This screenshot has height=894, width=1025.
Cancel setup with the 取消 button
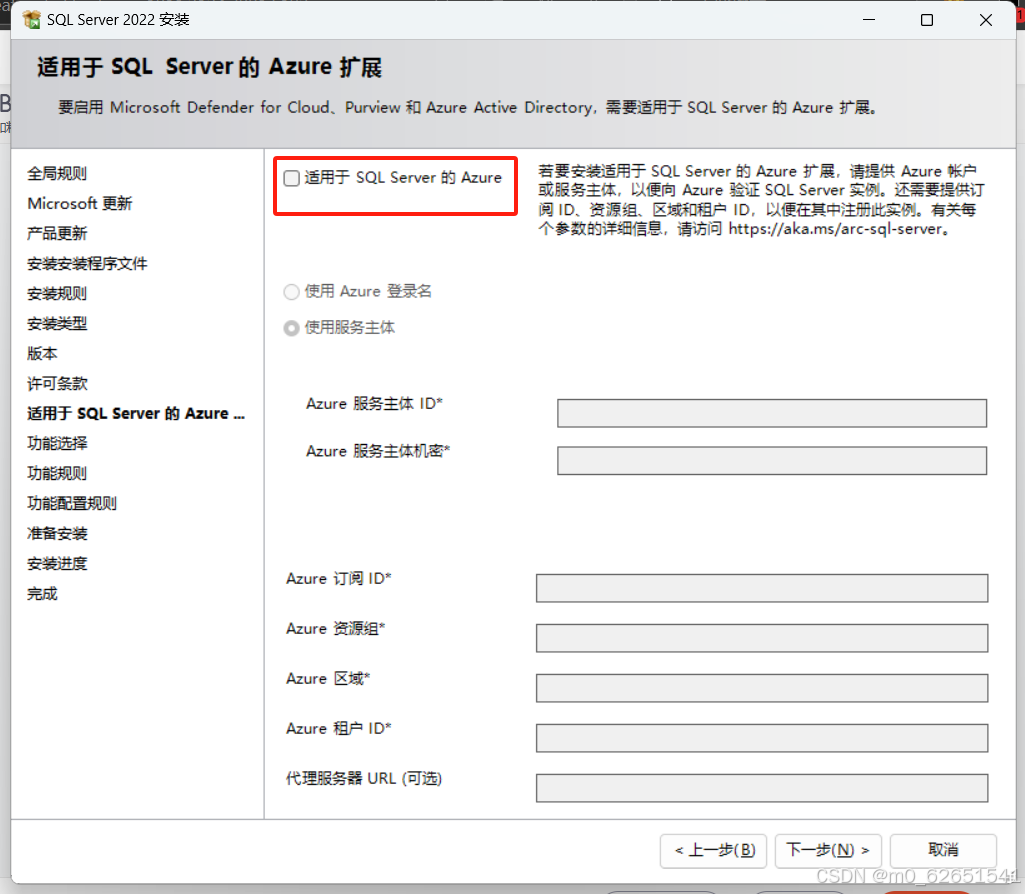(943, 850)
